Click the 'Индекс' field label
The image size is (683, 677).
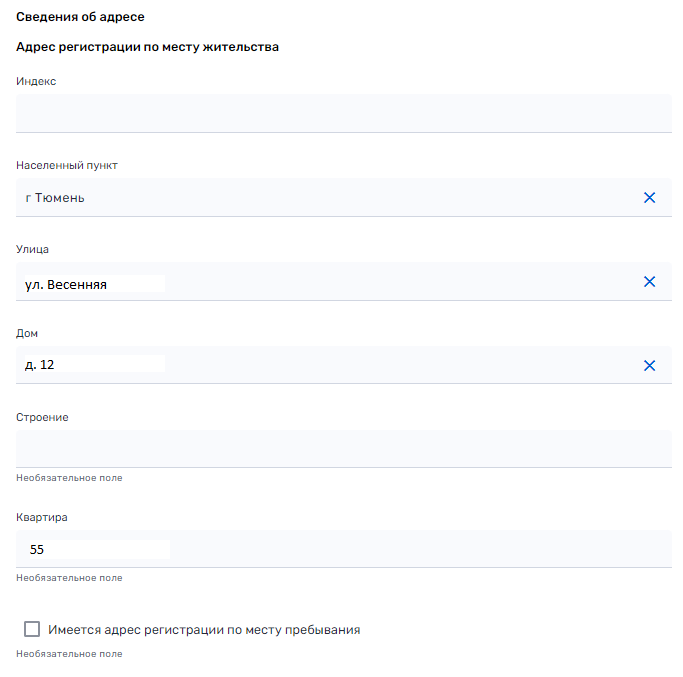(x=36, y=81)
